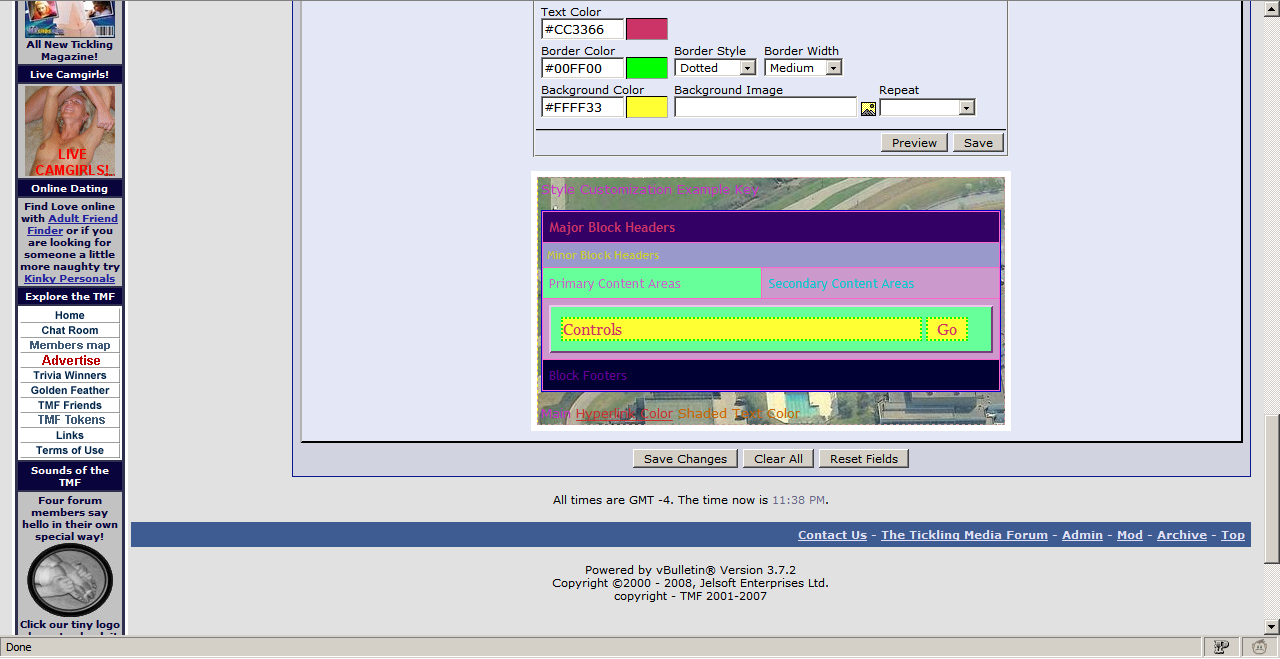Open the Background Image picker icon
Screen dimensions: 1280x659
(x=868, y=108)
